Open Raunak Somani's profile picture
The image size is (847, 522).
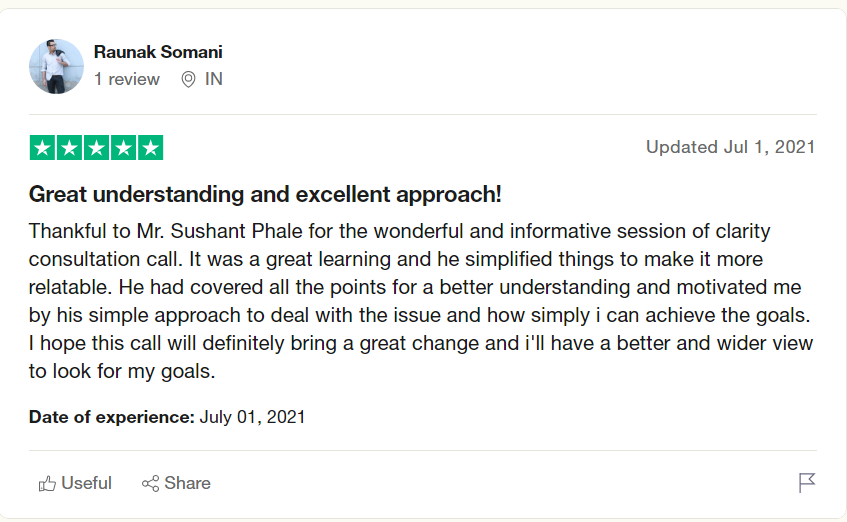tap(56, 66)
